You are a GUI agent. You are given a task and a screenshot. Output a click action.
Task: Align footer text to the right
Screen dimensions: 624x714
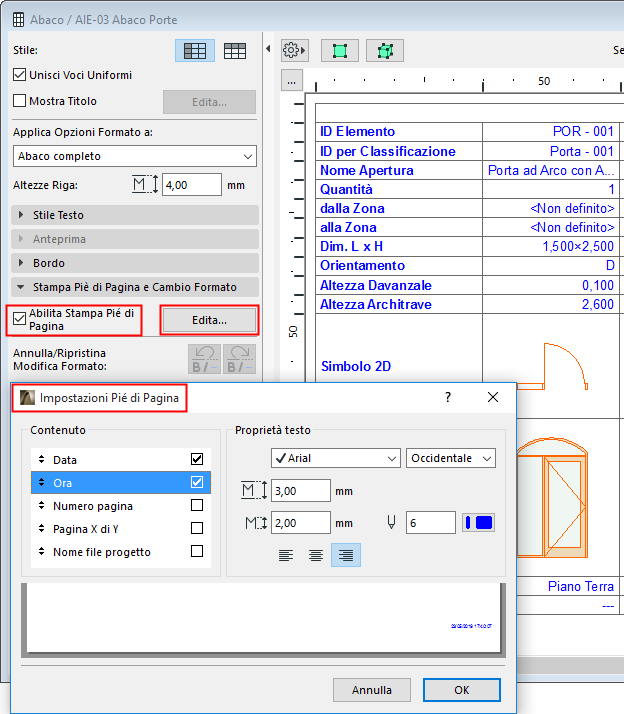click(346, 555)
